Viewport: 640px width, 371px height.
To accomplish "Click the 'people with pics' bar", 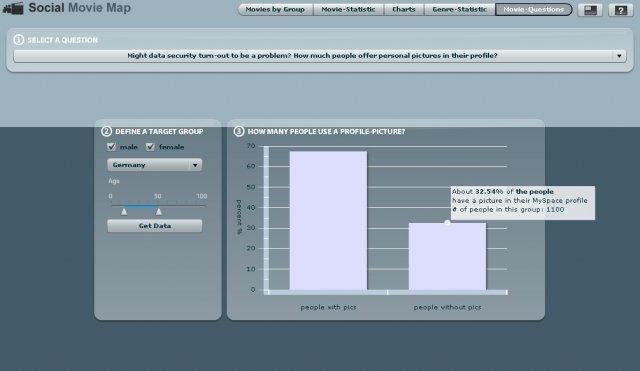I will tap(328, 220).
